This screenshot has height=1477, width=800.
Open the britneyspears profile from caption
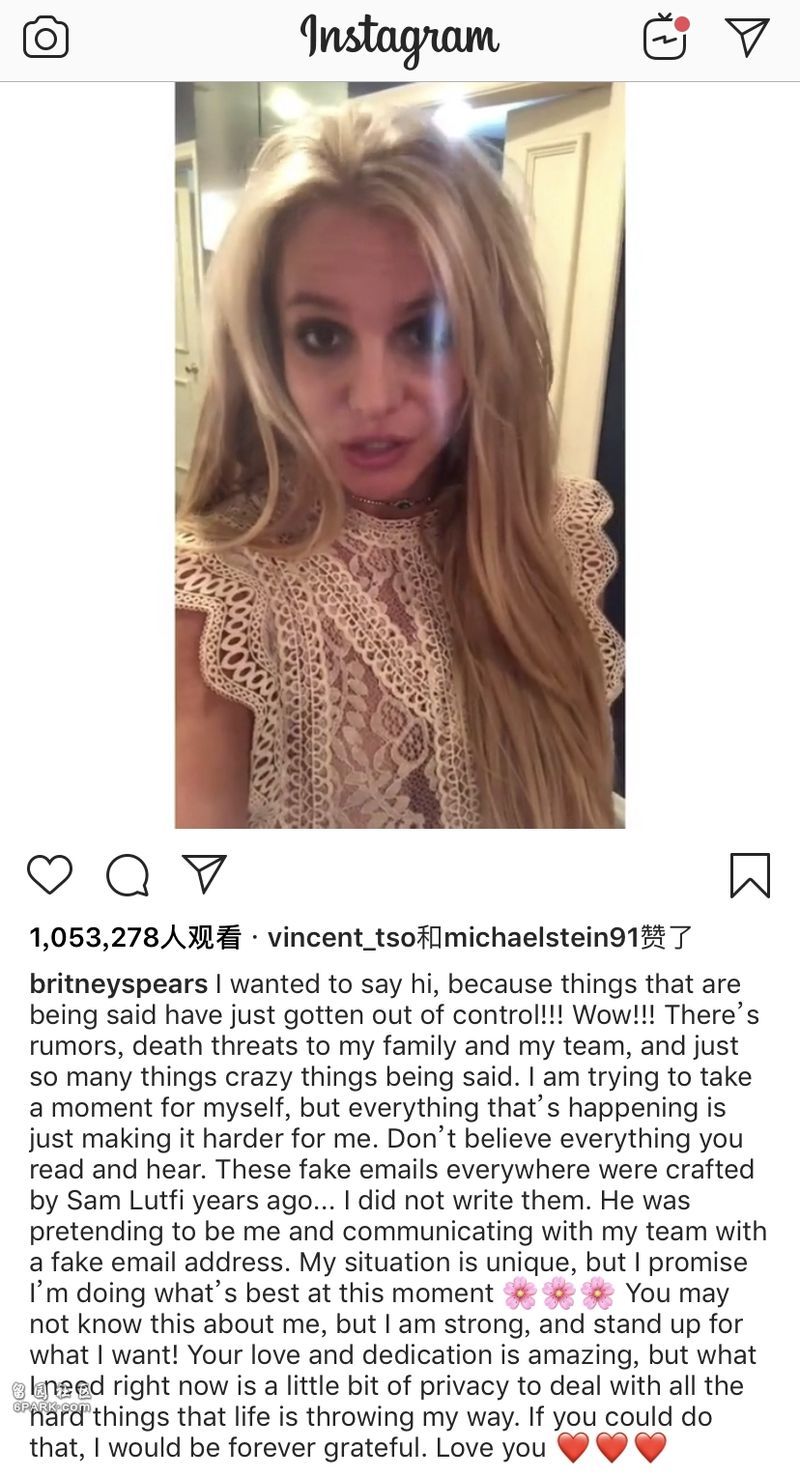119,985
